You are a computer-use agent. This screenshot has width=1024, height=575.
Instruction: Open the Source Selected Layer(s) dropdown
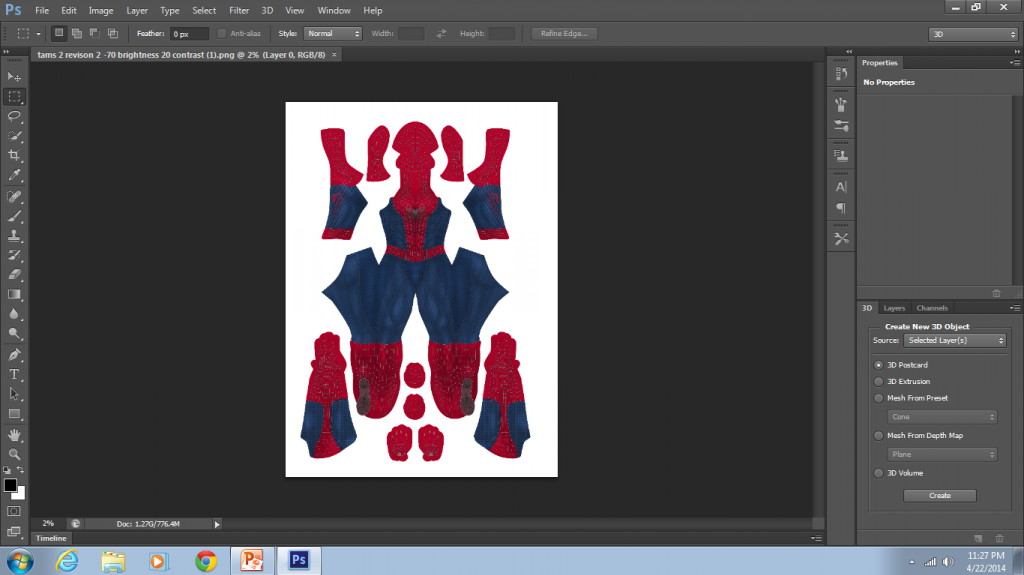click(955, 340)
